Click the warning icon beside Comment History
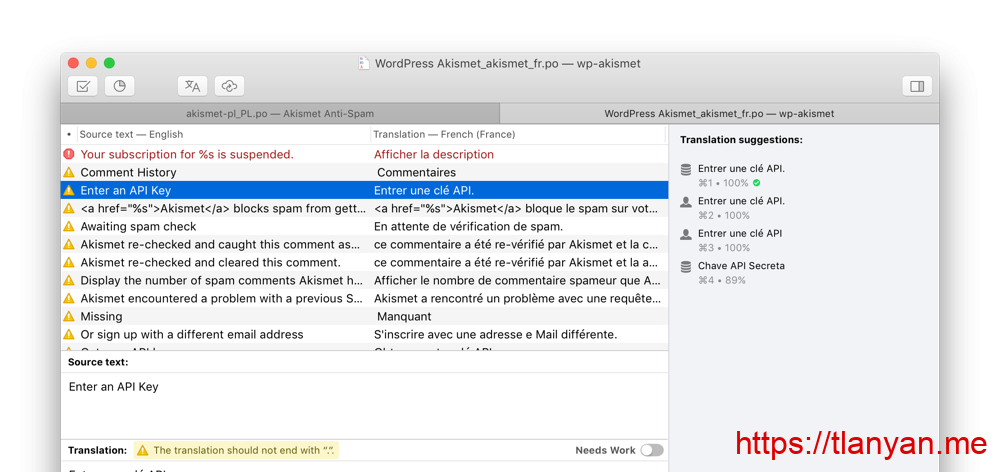The image size is (1000, 472). point(68,172)
